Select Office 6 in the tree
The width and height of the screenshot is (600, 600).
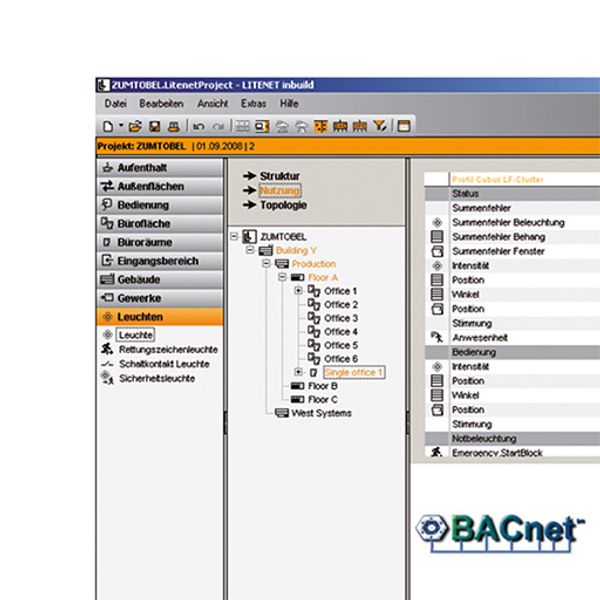(341, 359)
